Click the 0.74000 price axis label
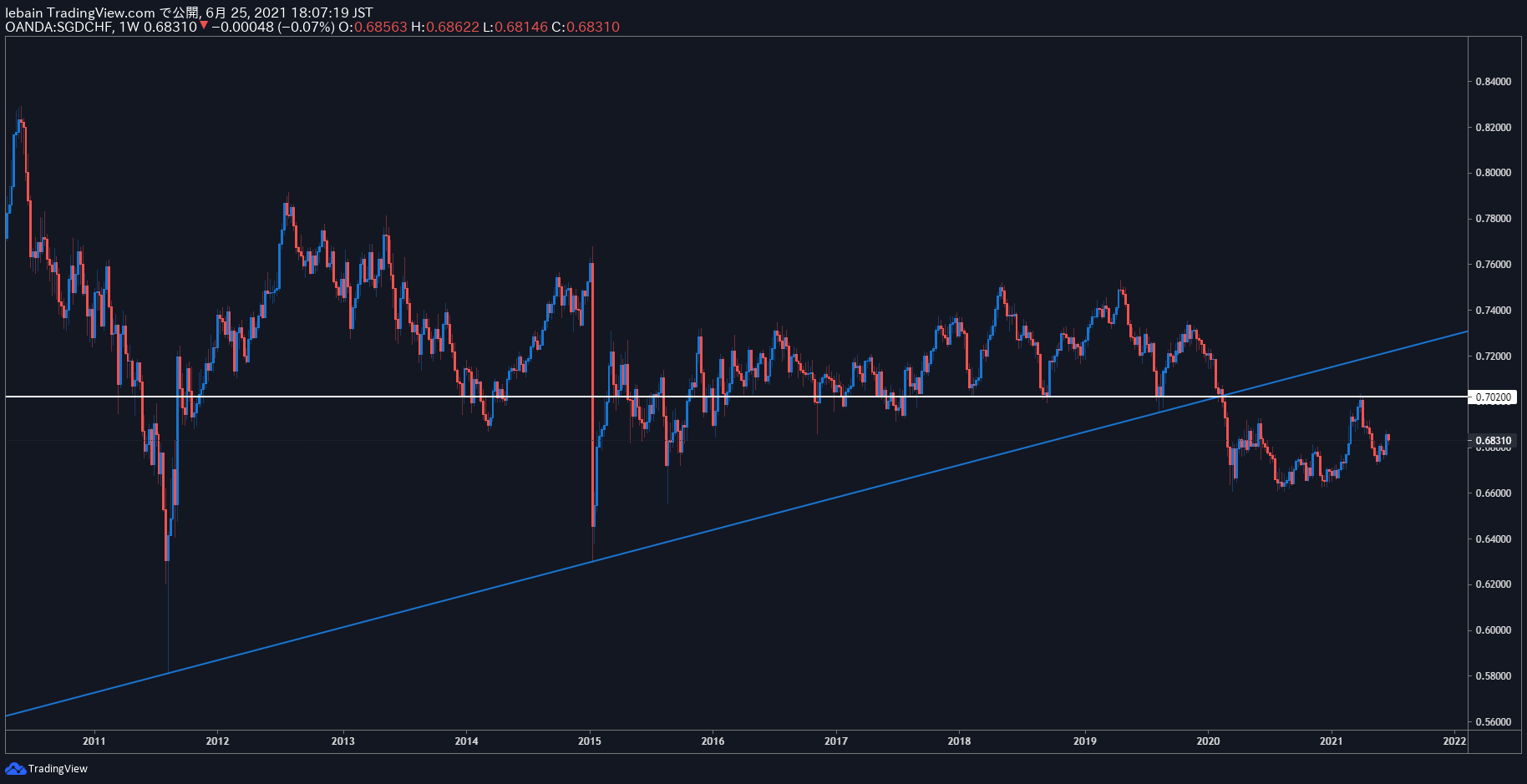 click(1493, 311)
